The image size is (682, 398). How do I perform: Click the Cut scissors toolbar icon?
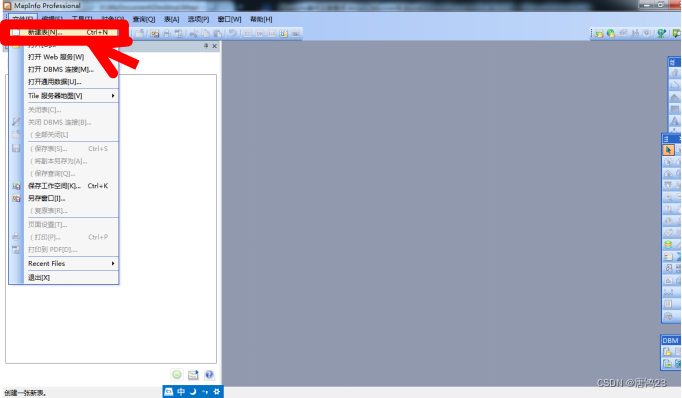coord(194,33)
